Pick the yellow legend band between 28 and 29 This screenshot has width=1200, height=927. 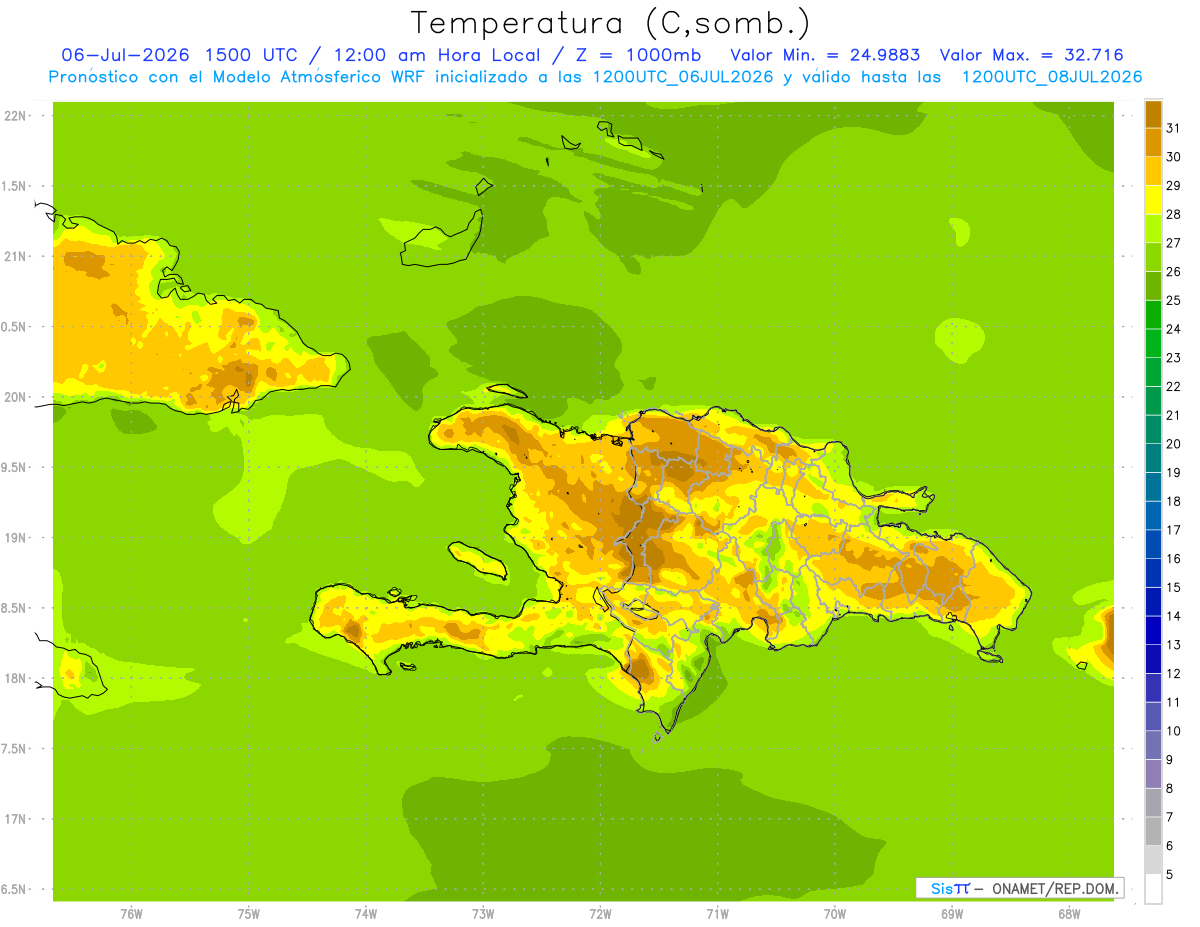[x=1153, y=200]
